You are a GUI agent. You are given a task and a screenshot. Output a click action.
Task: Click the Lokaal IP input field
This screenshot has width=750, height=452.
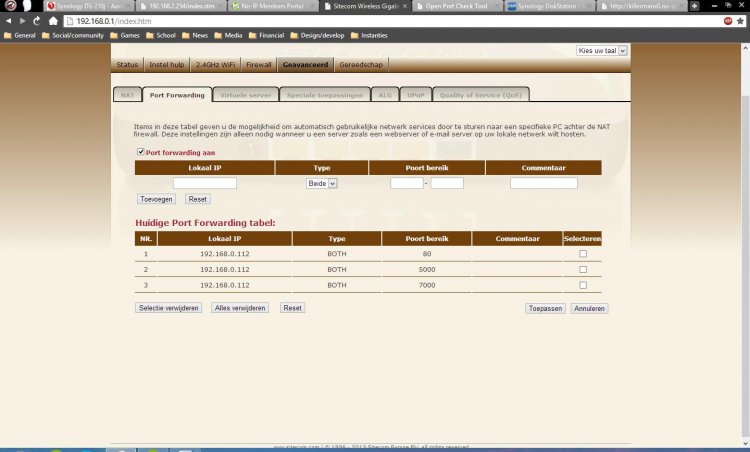[205, 183]
